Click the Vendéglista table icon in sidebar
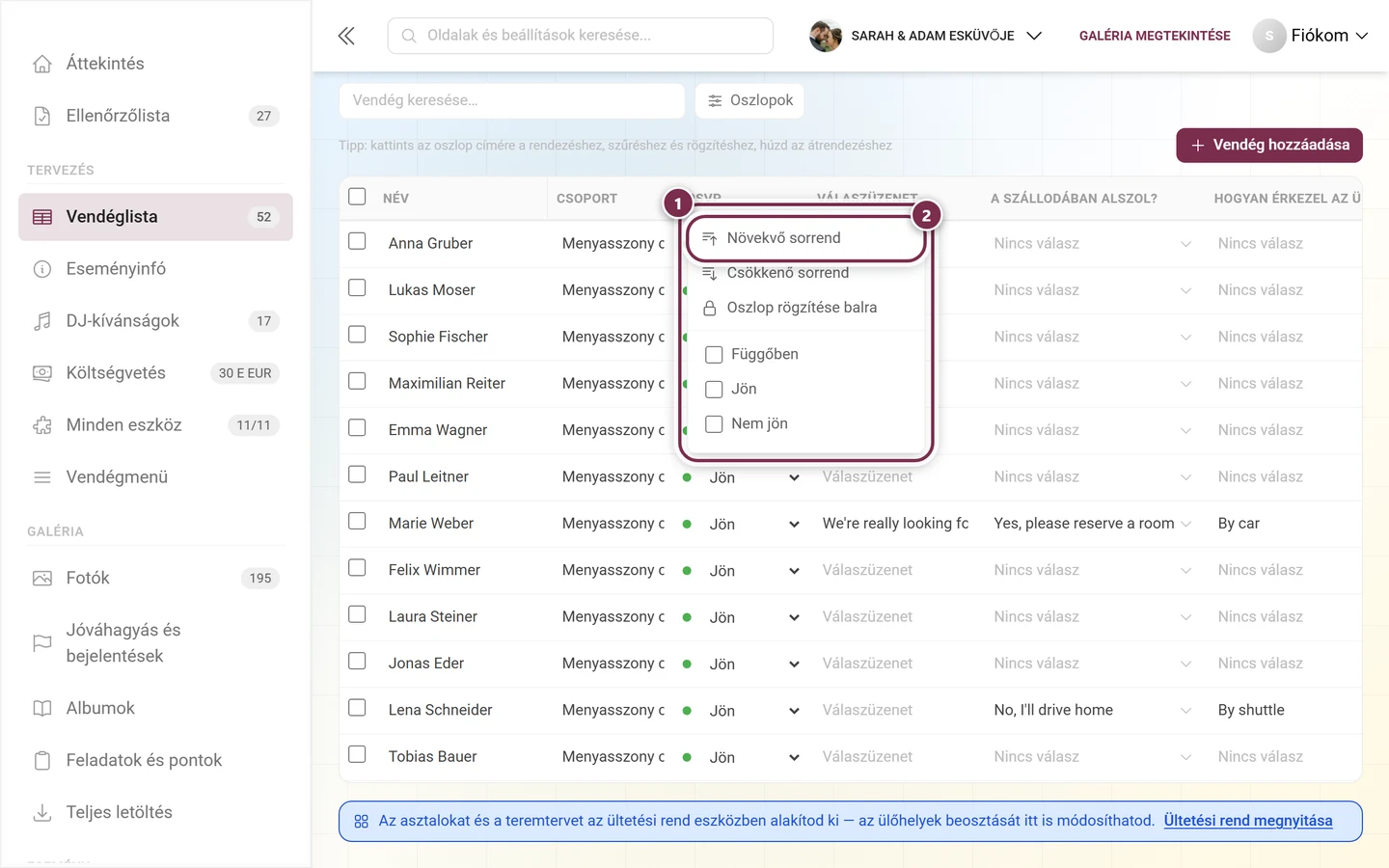1389x868 pixels. click(42, 217)
